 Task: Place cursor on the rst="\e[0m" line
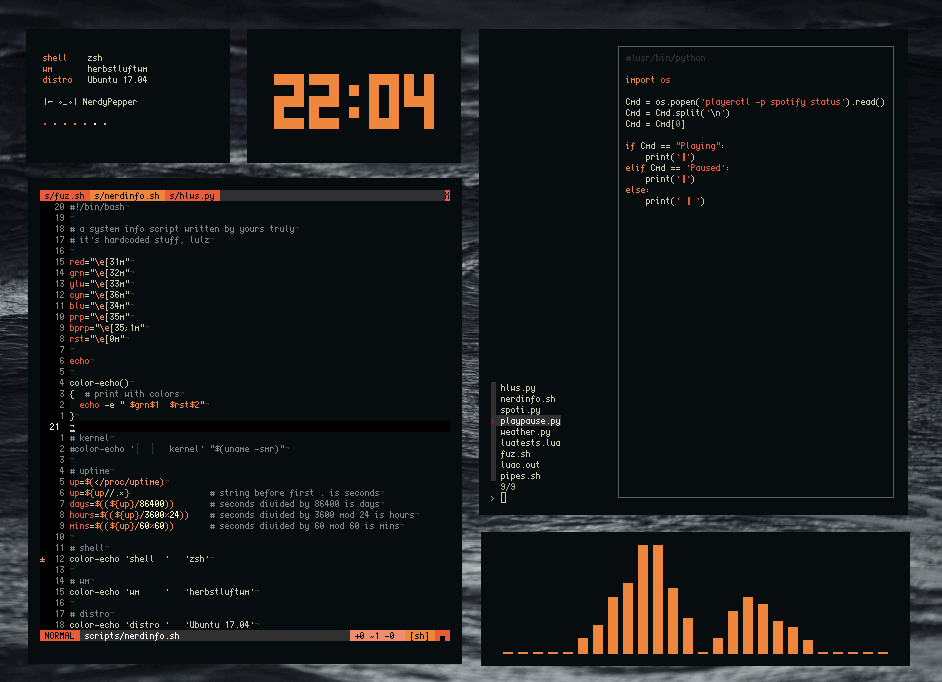point(97,339)
